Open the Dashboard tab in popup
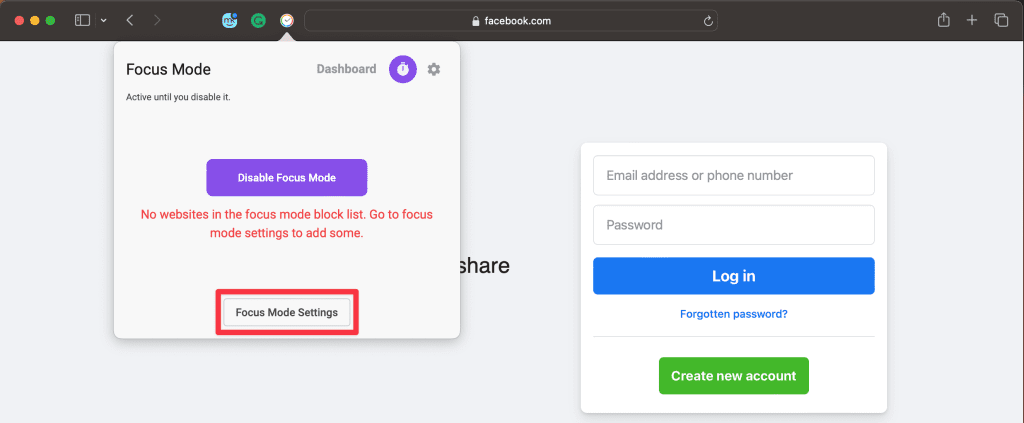1024x423 pixels. (346, 69)
